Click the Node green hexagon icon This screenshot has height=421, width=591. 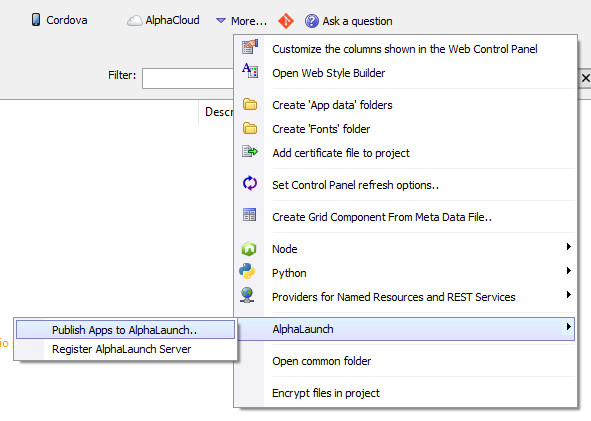249,249
